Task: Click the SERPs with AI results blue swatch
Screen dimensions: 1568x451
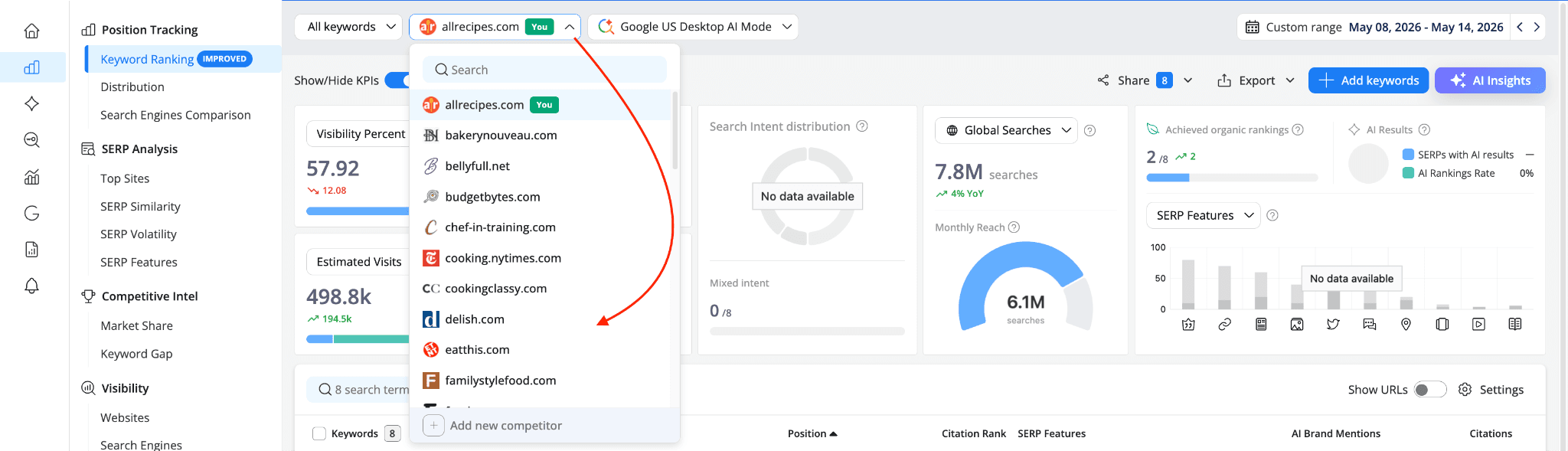Action: click(x=1408, y=155)
